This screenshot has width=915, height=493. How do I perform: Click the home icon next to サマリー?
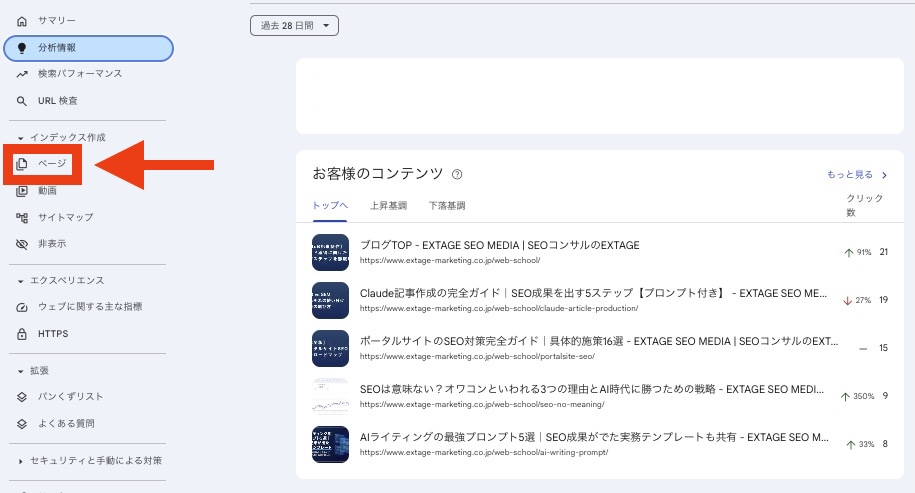(x=22, y=21)
